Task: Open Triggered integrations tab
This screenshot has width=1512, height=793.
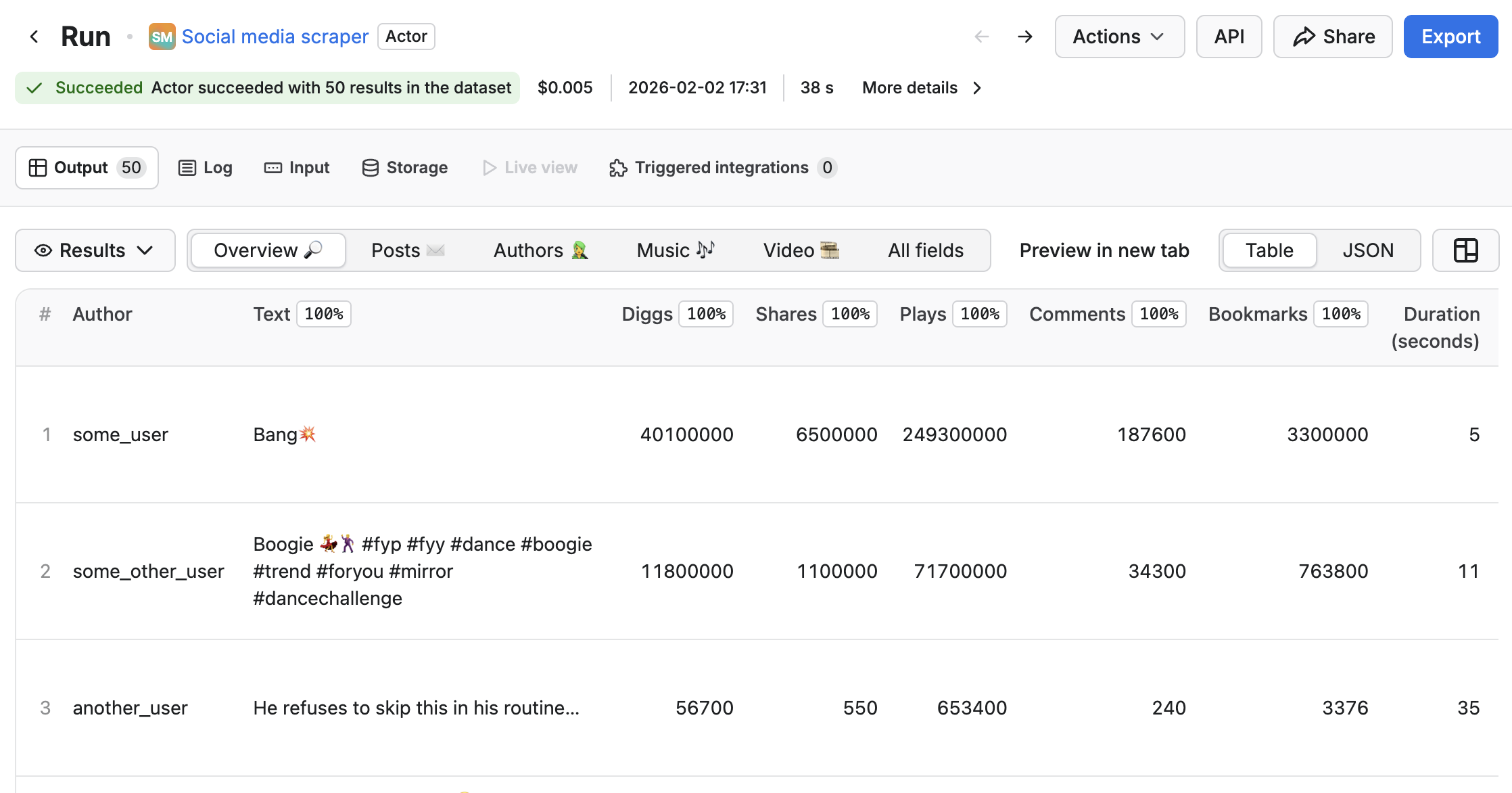Action: tap(722, 168)
